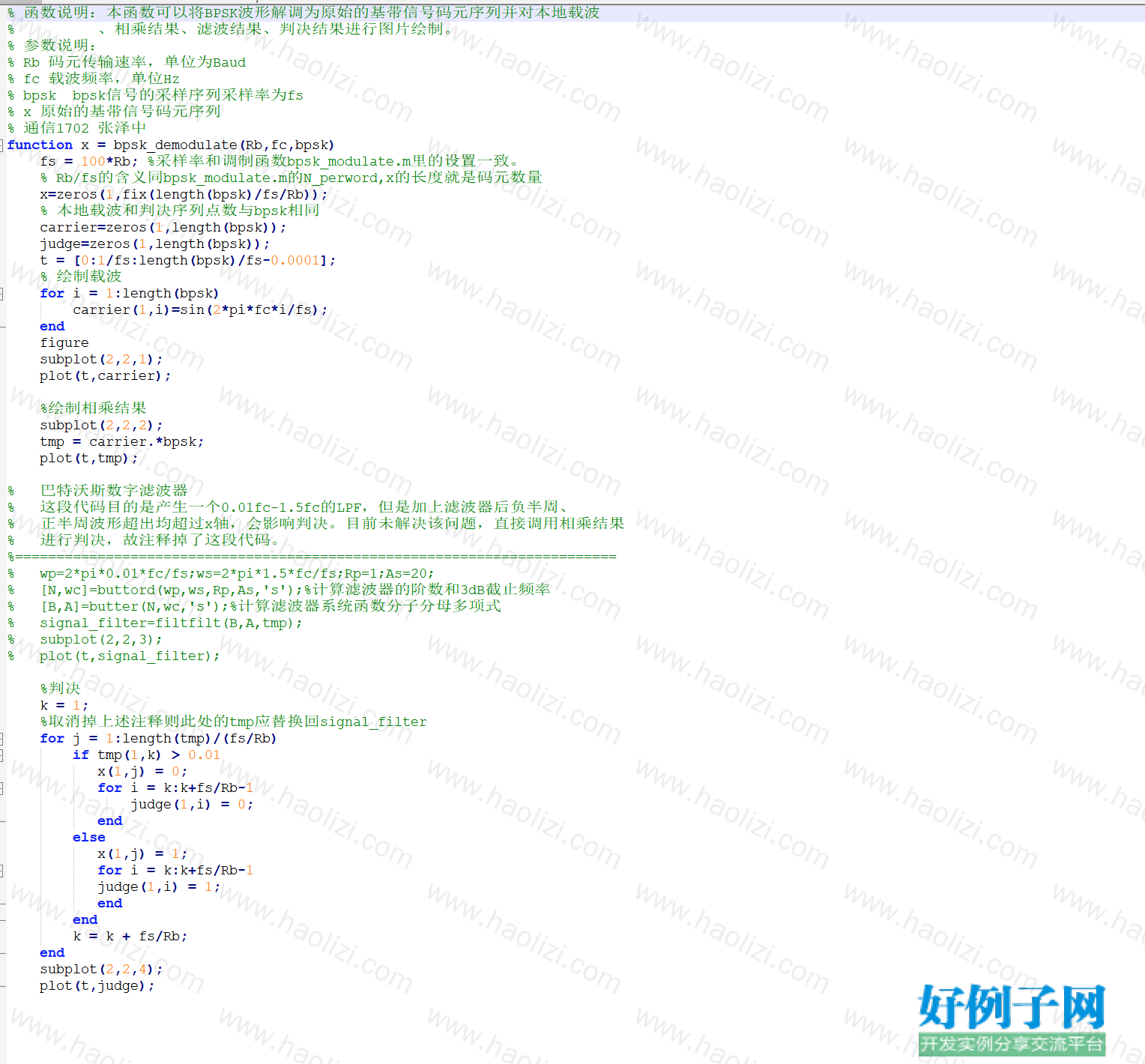Click the comment '%绘制相乘结果'
The height and width of the screenshot is (1064, 1145).
coord(93,408)
